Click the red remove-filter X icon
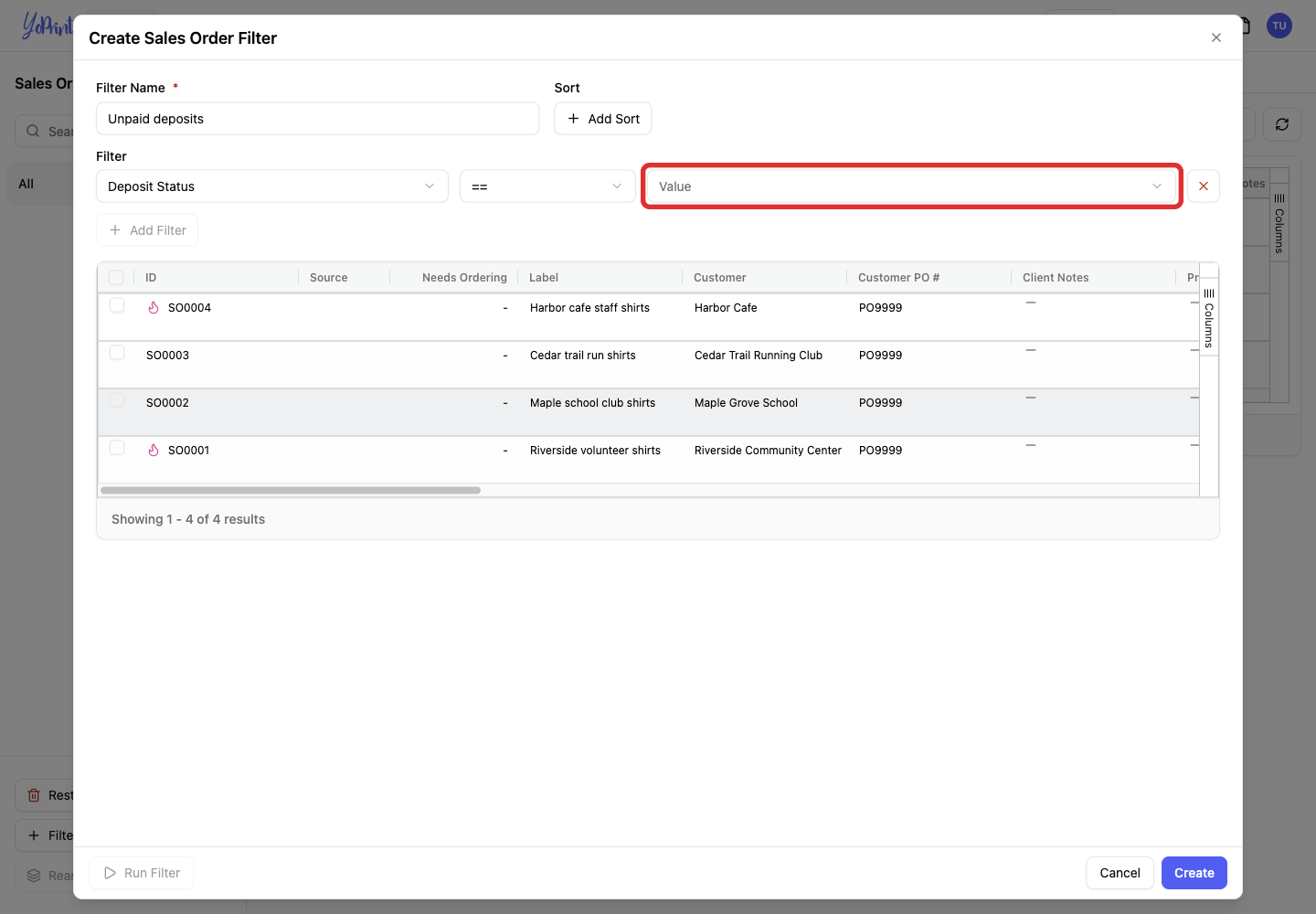 tap(1203, 186)
